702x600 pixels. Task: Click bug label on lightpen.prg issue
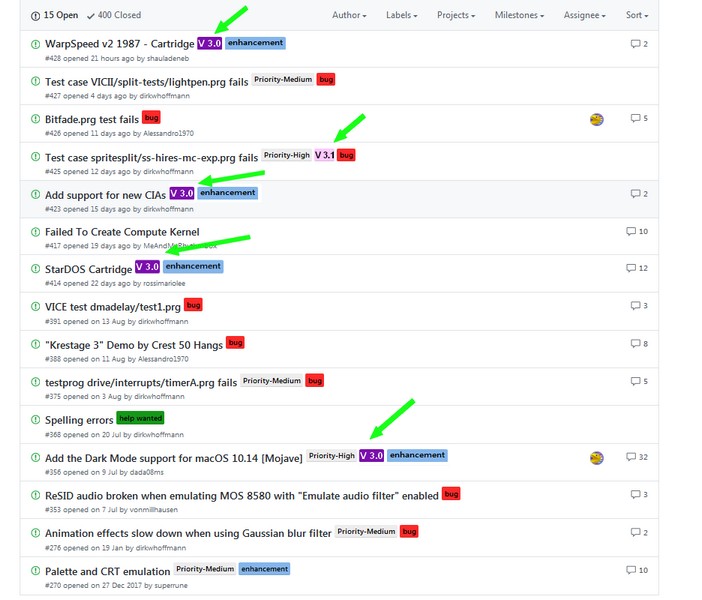pos(326,80)
